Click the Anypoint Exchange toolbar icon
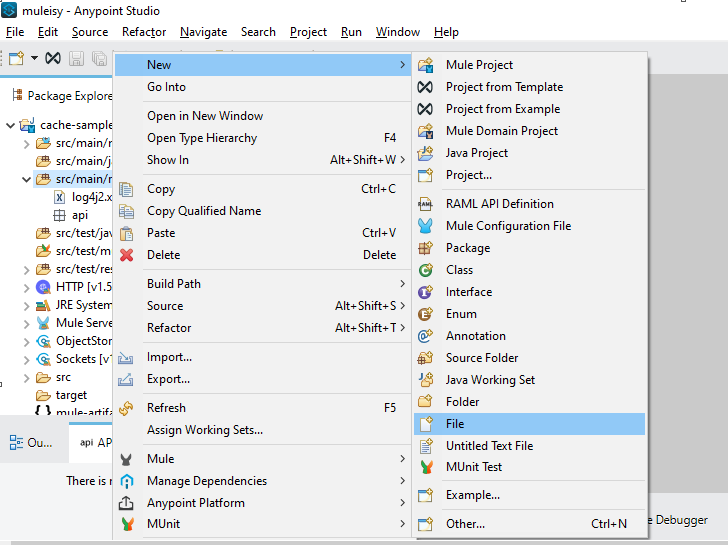Screen dimensions: 728x545 pyautogui.click(x=53, y=58)
